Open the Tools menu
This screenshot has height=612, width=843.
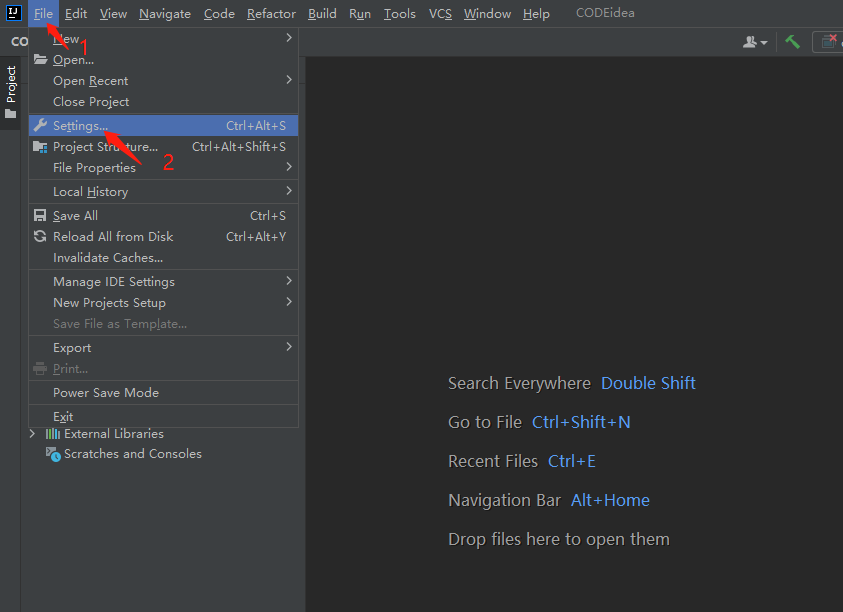click(x=399, y=13)
